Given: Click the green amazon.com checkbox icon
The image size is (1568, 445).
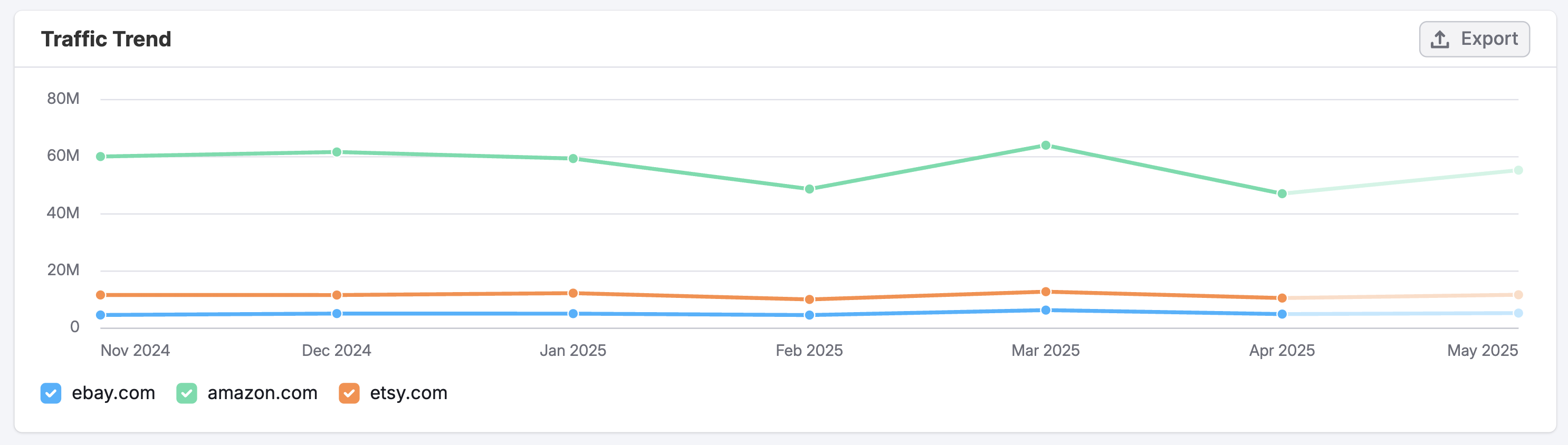Looking at the screenshot, I should tap(186, 393).
